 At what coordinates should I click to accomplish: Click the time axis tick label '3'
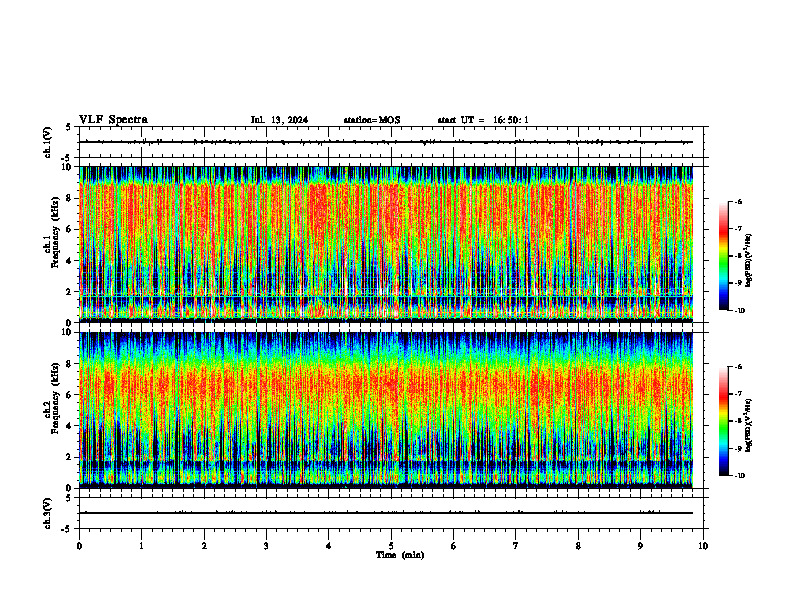tap(266, 546)
